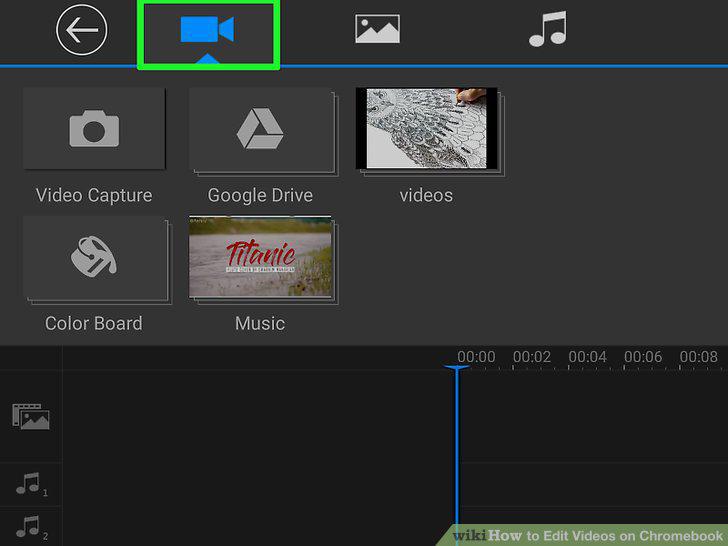Select audio track 1 icon
Screen dimensions: 728x546
tap(31, 484)
